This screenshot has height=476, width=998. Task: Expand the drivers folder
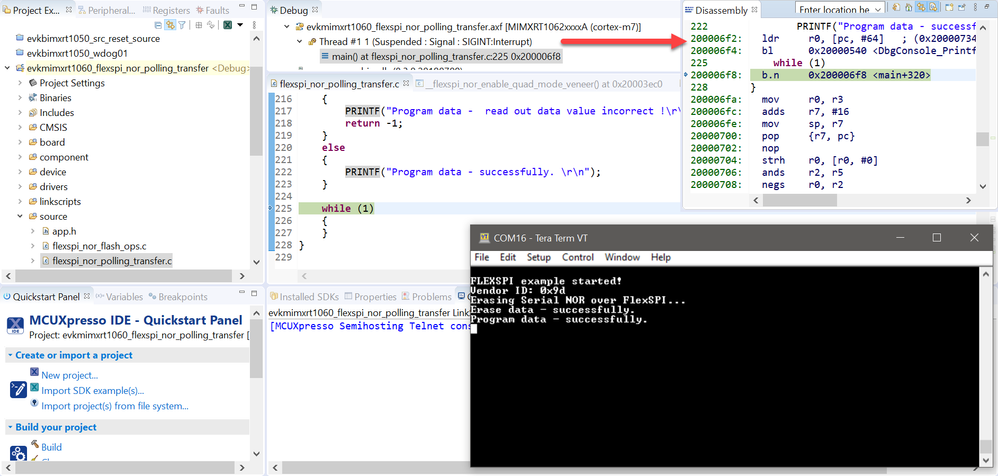pyautogui.click(x=21, y=186)
